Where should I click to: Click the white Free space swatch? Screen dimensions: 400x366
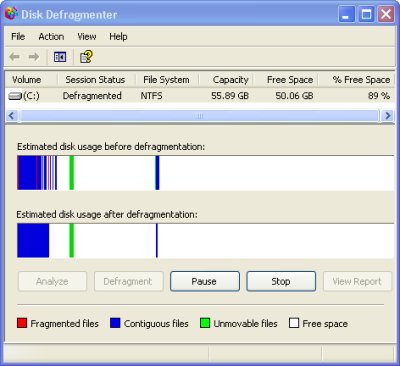294,323
